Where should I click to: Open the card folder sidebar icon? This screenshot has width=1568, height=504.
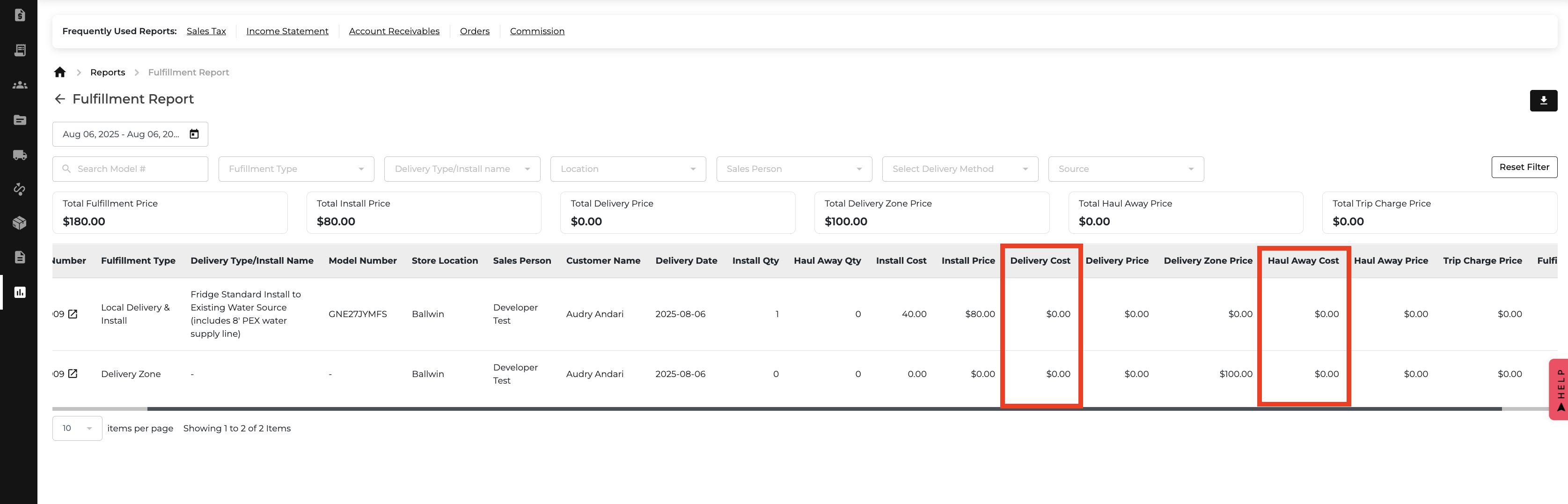pos(20,120)
